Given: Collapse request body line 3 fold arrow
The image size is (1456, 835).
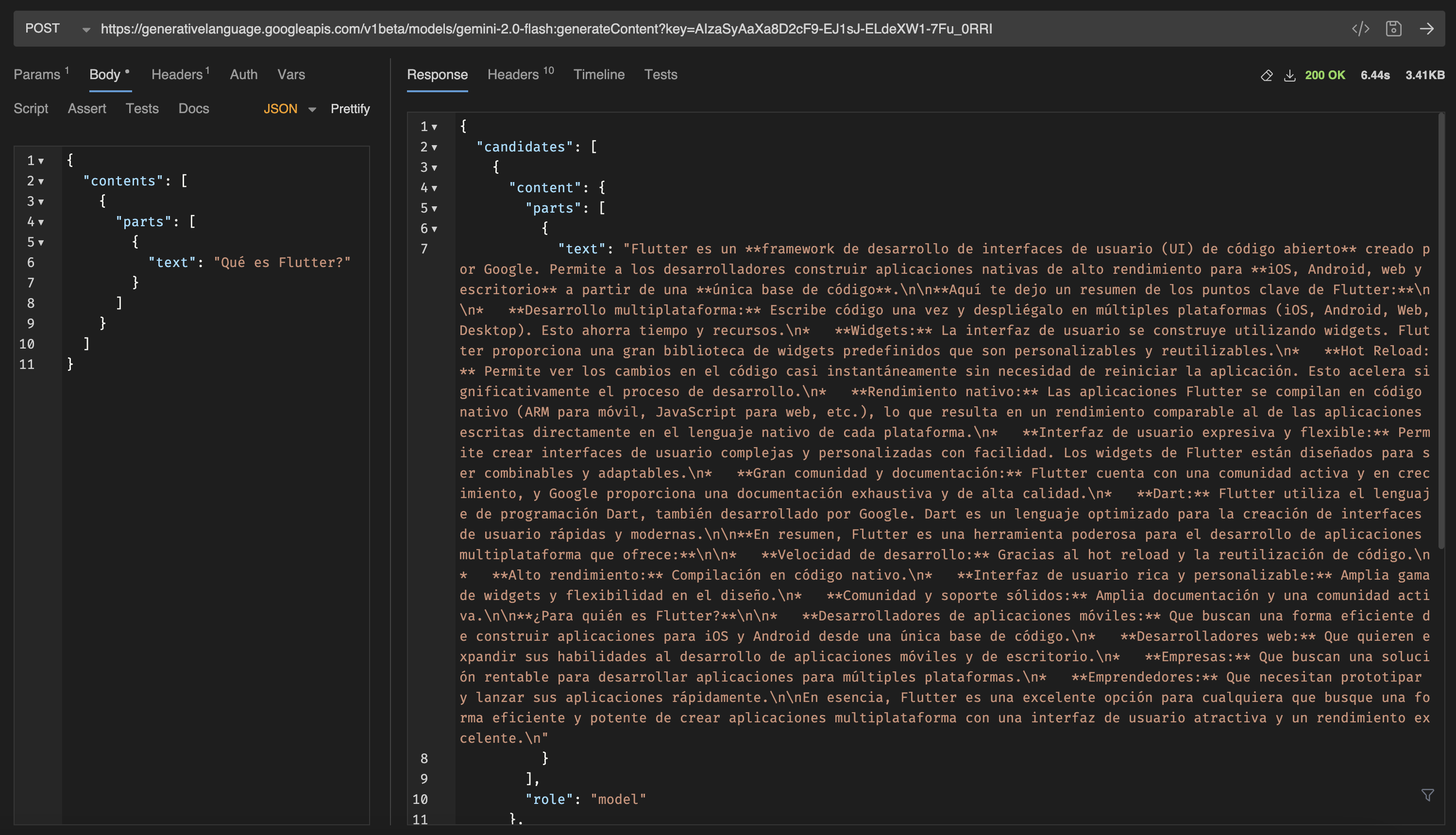Looking at the screenshot, I should click(41, 202).
